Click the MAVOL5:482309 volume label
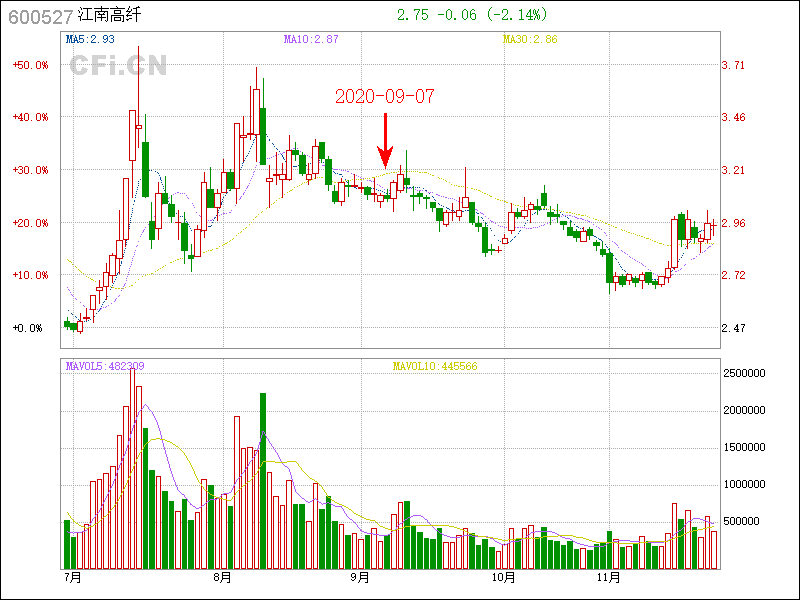Image resolution: width=800 pixels, height=600 pixels. (x=105, y=366)
